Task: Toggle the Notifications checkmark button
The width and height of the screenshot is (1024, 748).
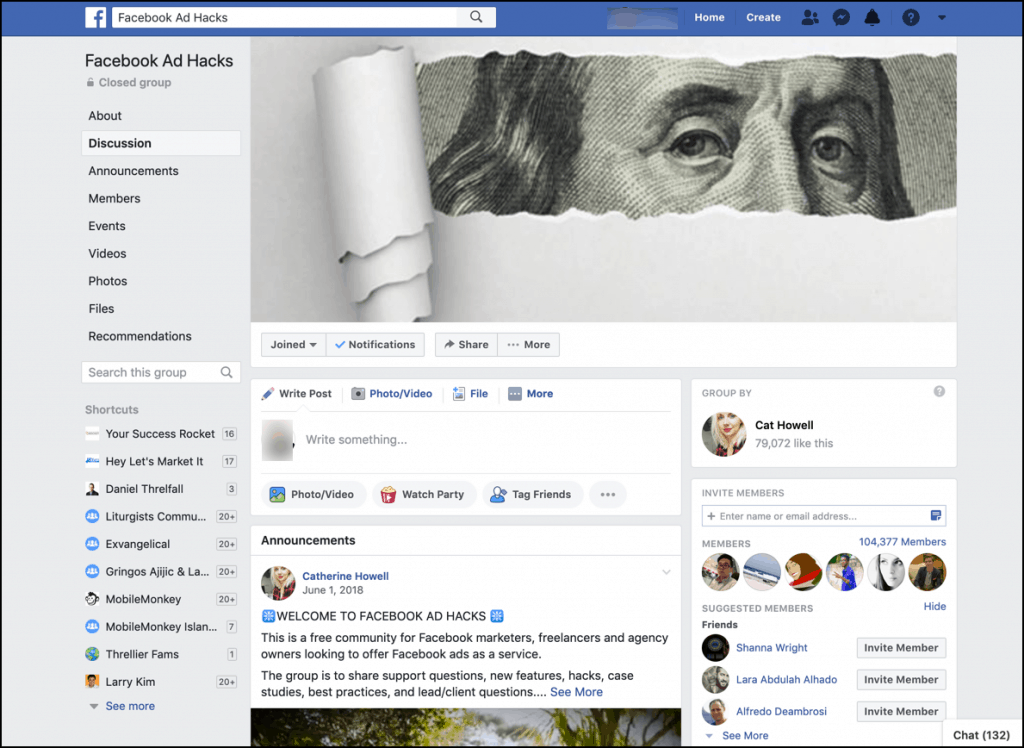Action: 375,344
